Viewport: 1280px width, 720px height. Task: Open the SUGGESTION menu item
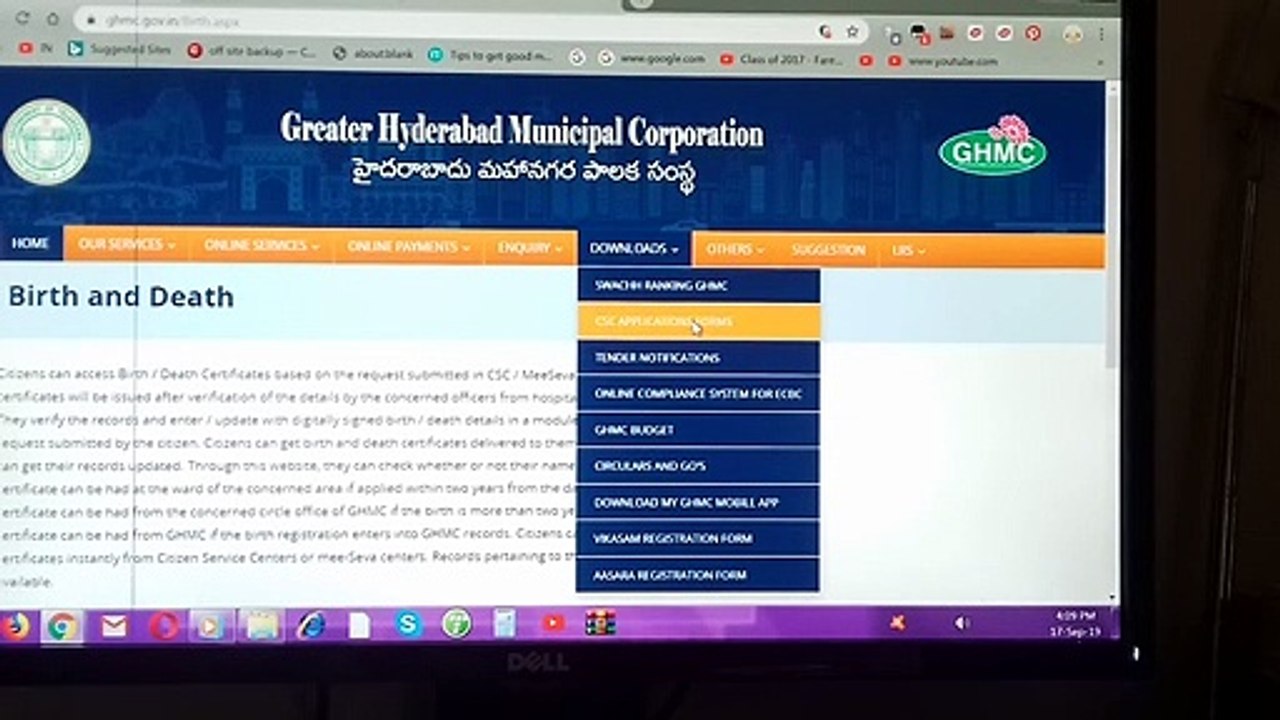point(828,250)
